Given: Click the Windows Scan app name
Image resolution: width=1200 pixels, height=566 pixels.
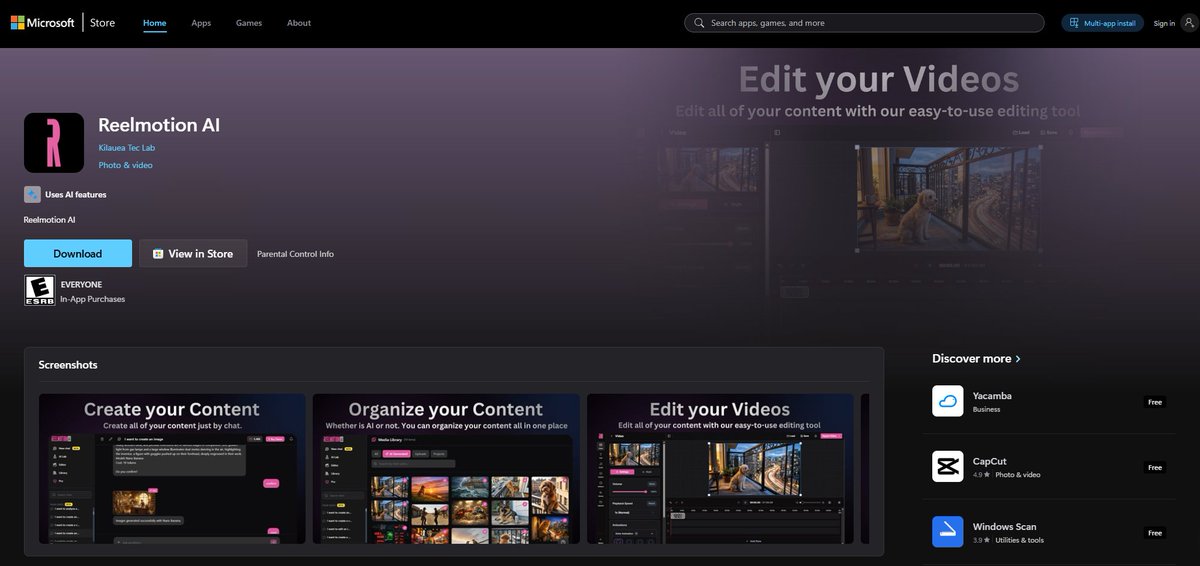Looking at the screenshot, I should 1004,527.
